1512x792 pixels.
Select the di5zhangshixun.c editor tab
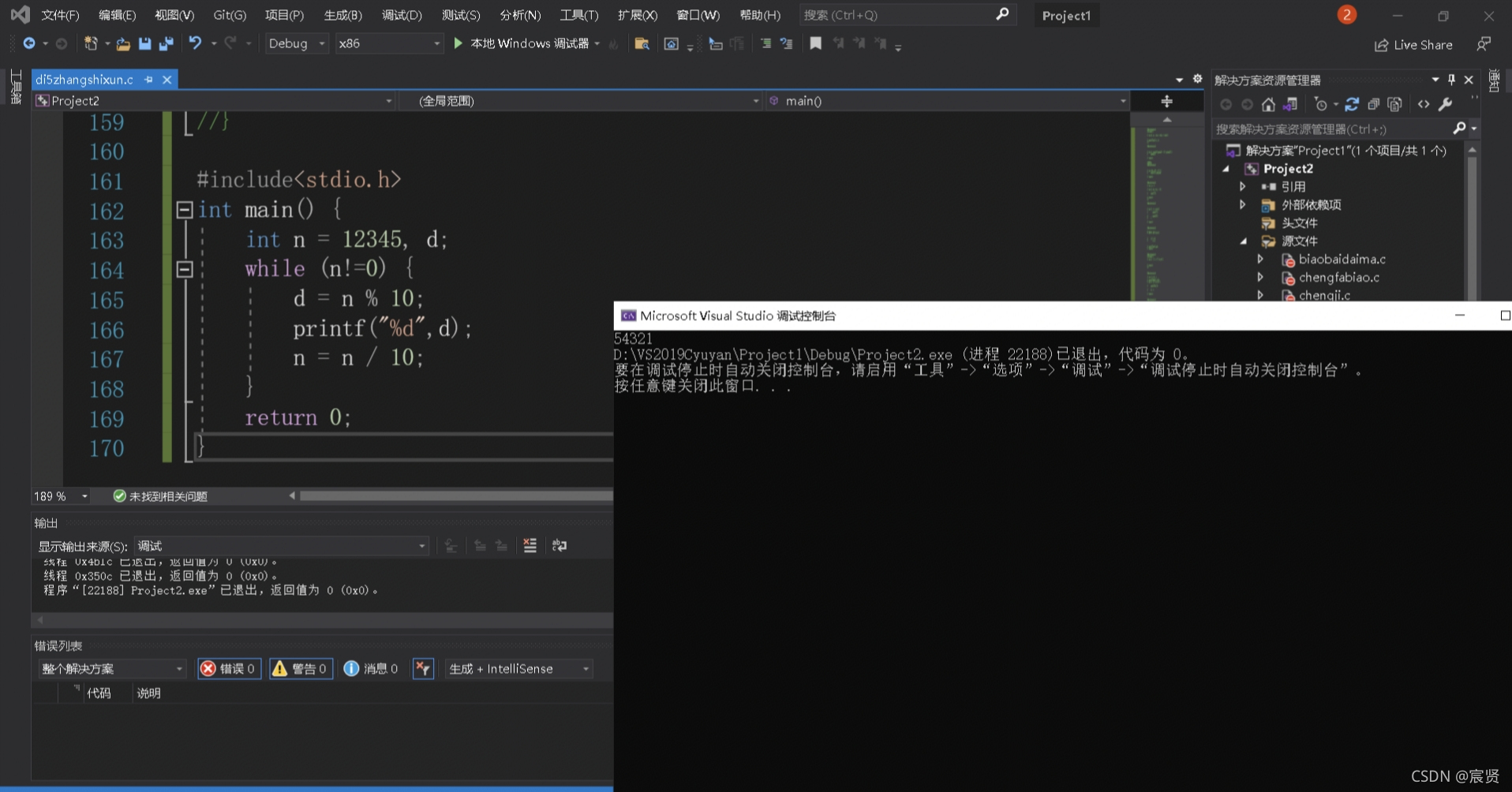[x=84, y=80]
